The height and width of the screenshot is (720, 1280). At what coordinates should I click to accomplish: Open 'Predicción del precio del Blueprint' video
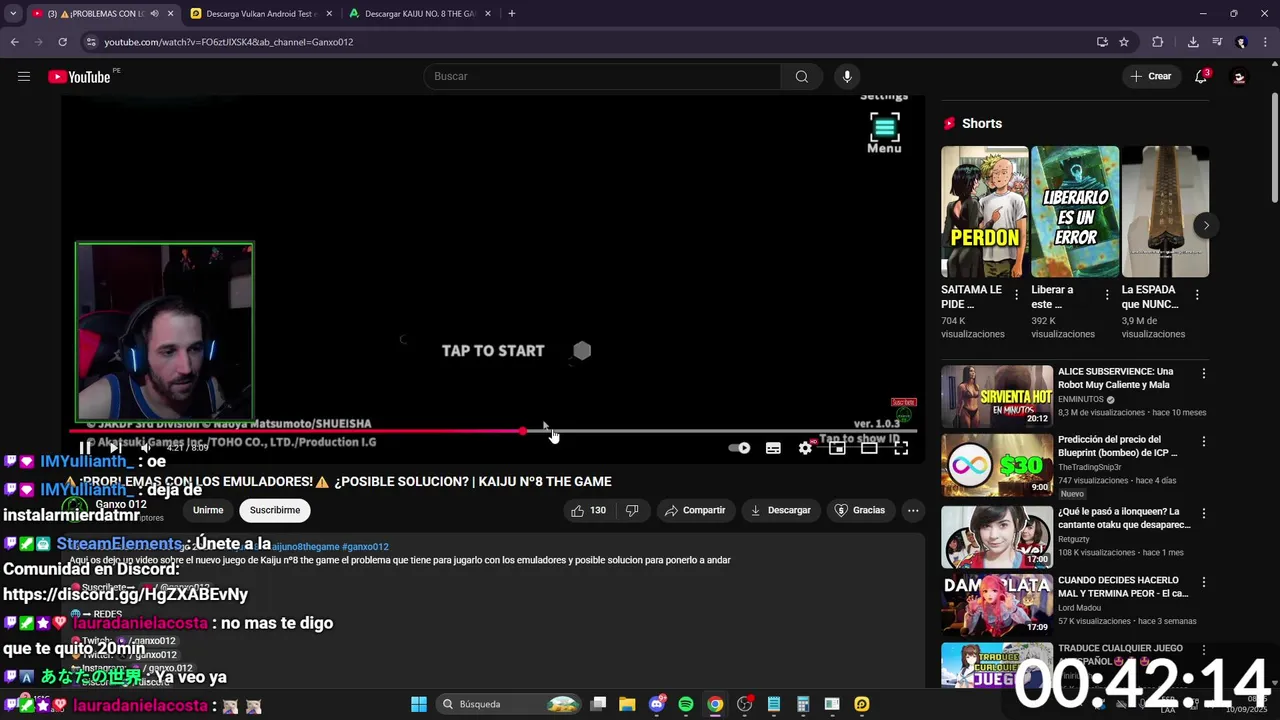1123,446
